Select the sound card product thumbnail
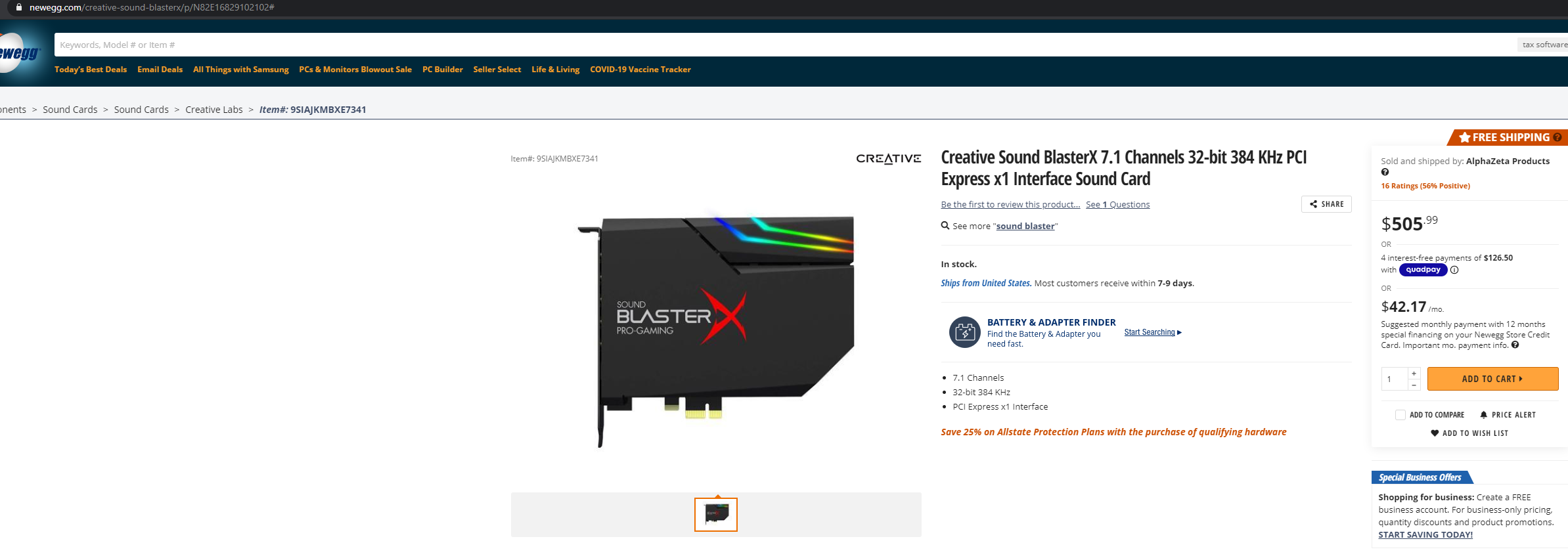 click(x=716, y=514)
